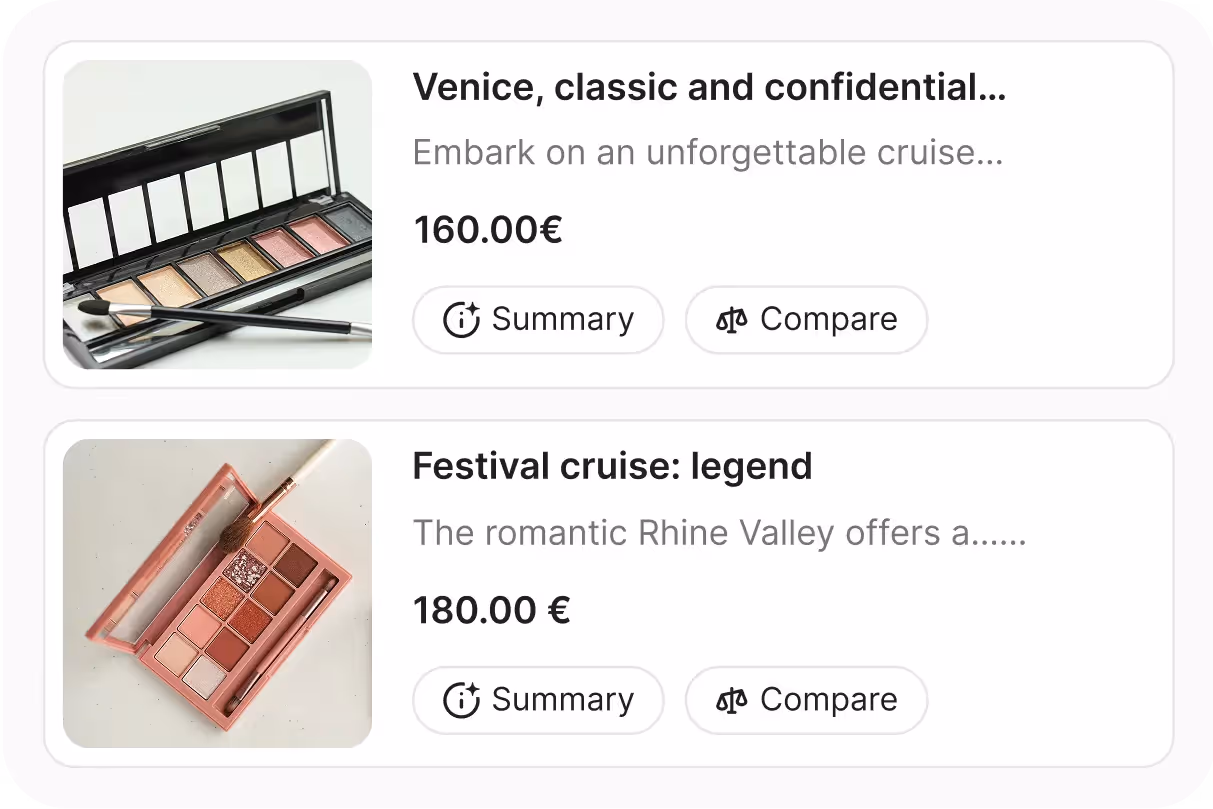Compare the Venice, classic and confidential listing
Image resolution: width=1213 pixels, height=809 pixels.
click(806, 320)
